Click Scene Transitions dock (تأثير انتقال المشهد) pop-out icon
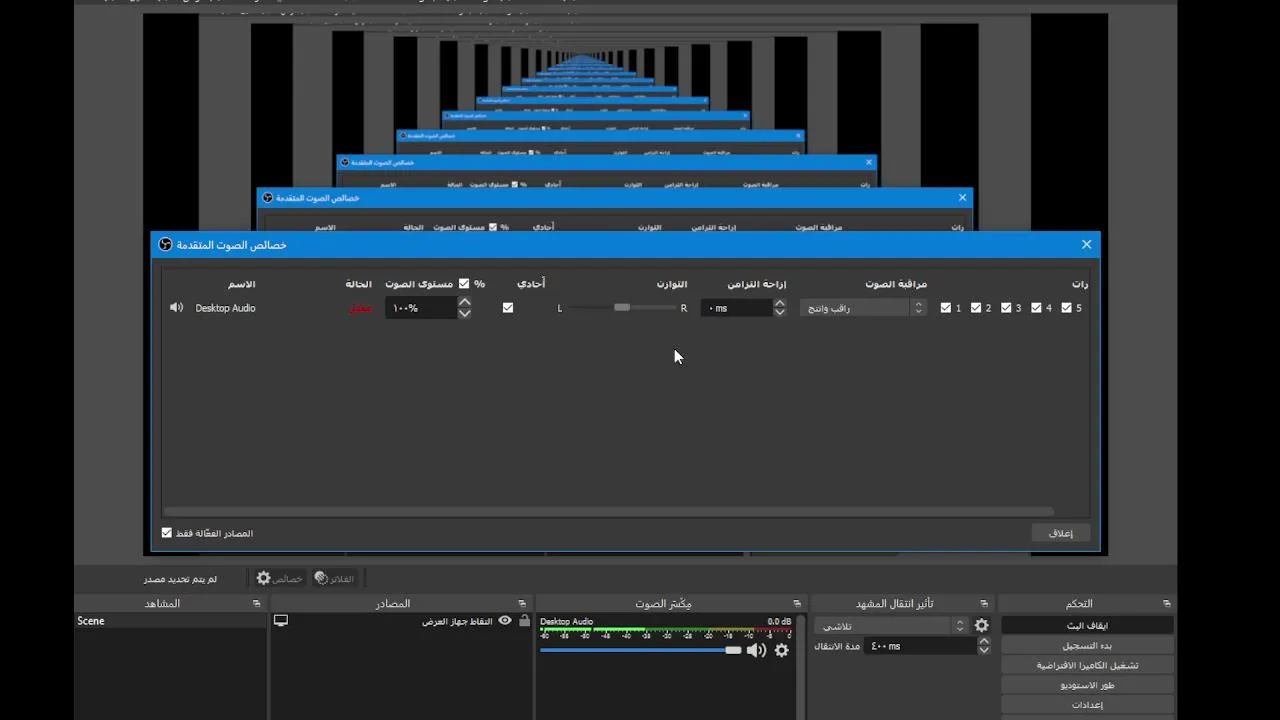The height and width of the screenshot is (720, 1280). pyautogui.click(x=984, y=604)
